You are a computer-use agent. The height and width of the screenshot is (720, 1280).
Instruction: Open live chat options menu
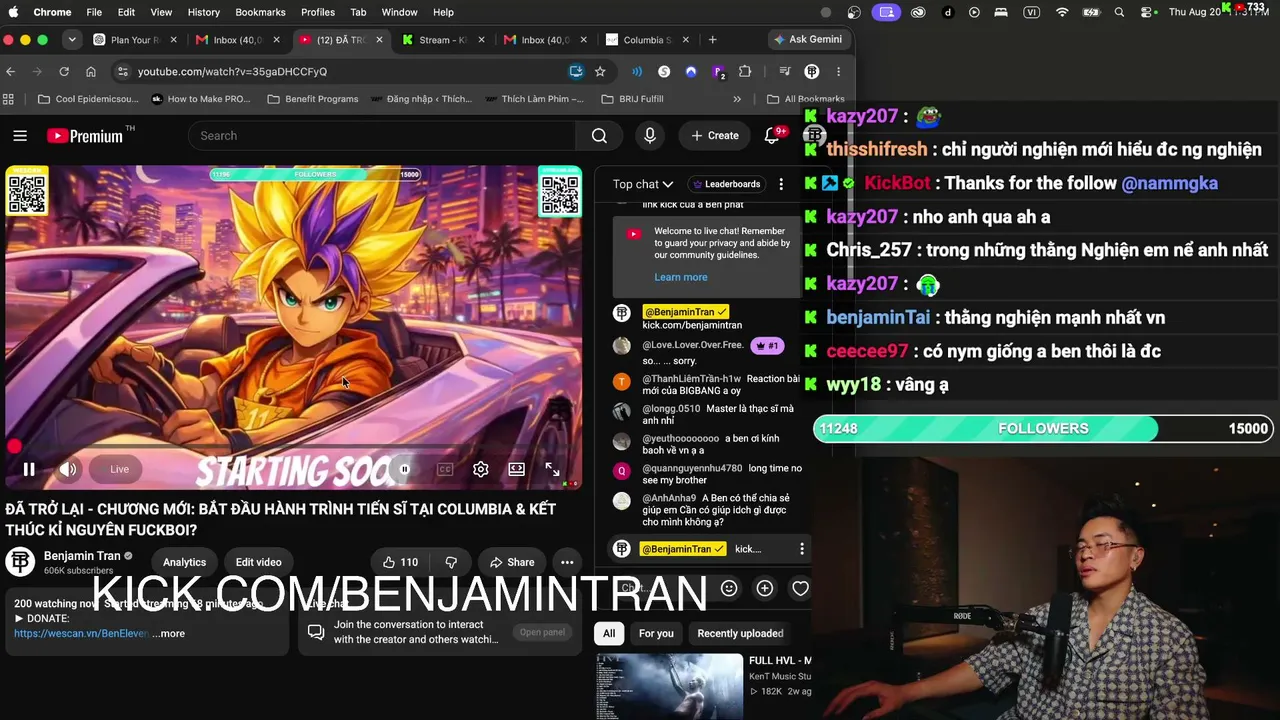tap(781, 184)
